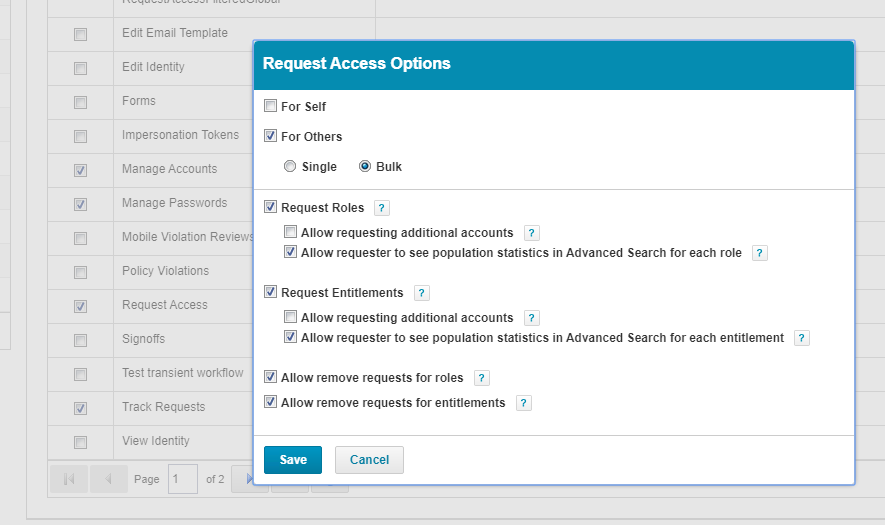Uncheck Allow remove requests for entitlements

(270, 403)
